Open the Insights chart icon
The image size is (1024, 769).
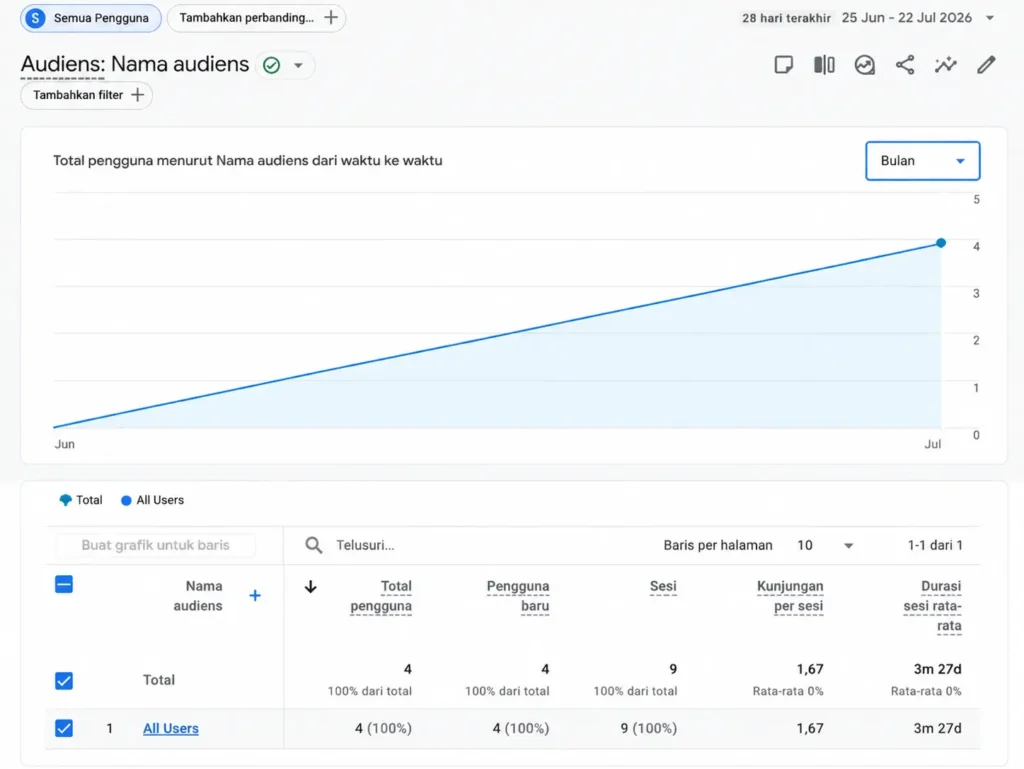click(864, 65)
